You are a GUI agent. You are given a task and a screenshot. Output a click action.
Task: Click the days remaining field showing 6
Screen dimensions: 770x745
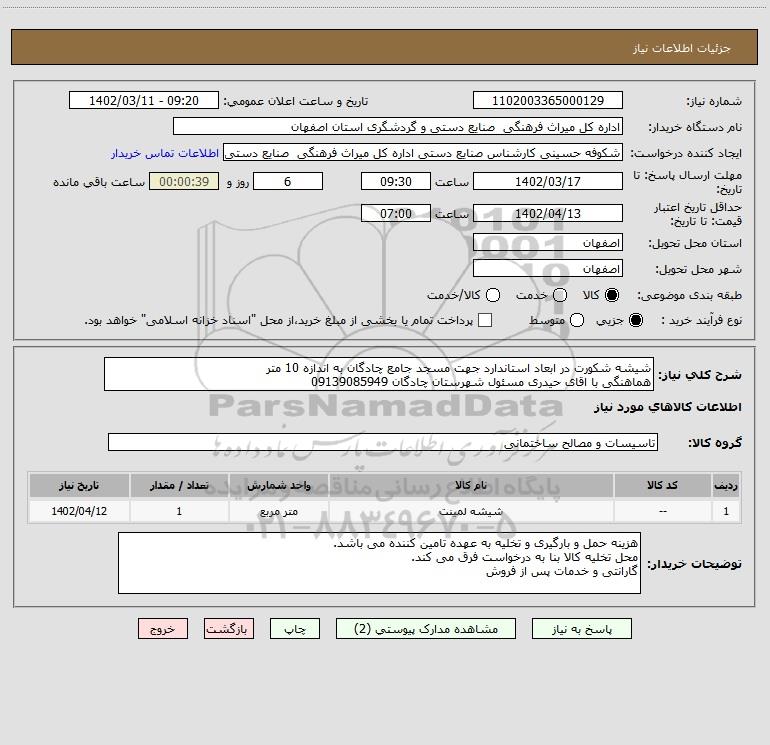[x=288, y=181]
